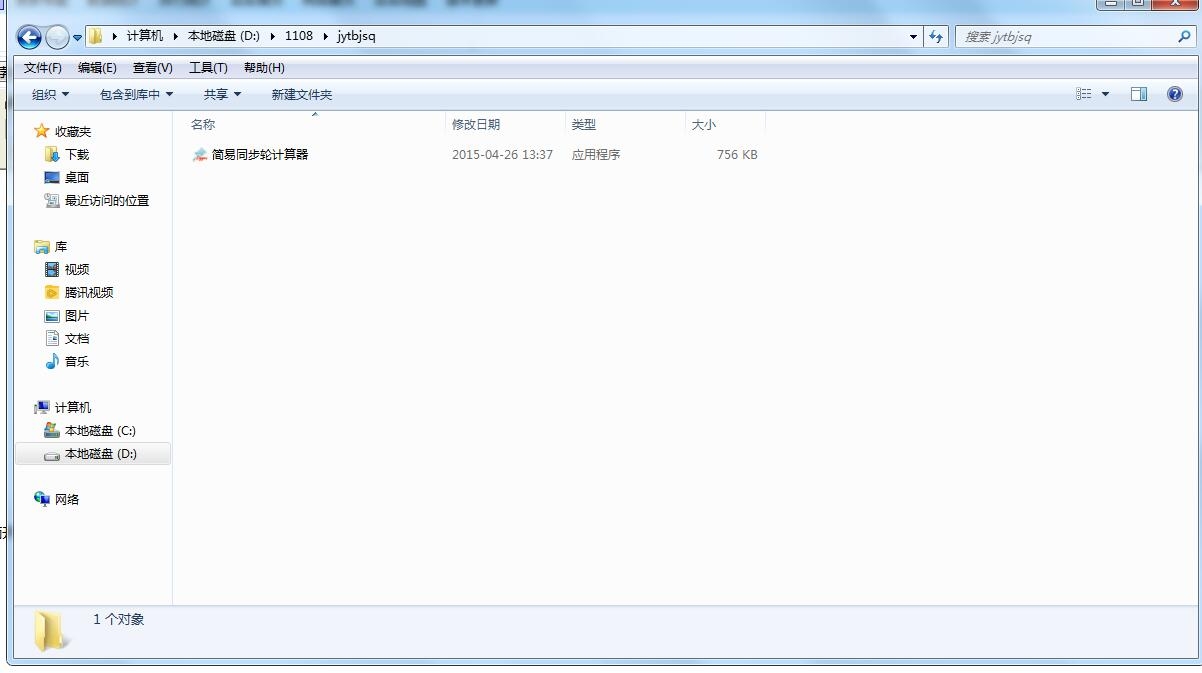Click the 下载 folder icon

click(x=52, y=154)
